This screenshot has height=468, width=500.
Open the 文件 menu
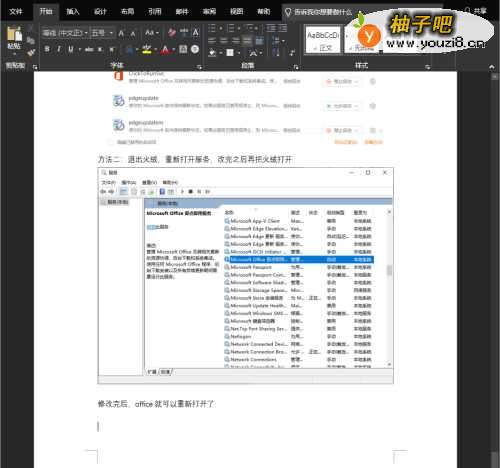coord(16,12)
